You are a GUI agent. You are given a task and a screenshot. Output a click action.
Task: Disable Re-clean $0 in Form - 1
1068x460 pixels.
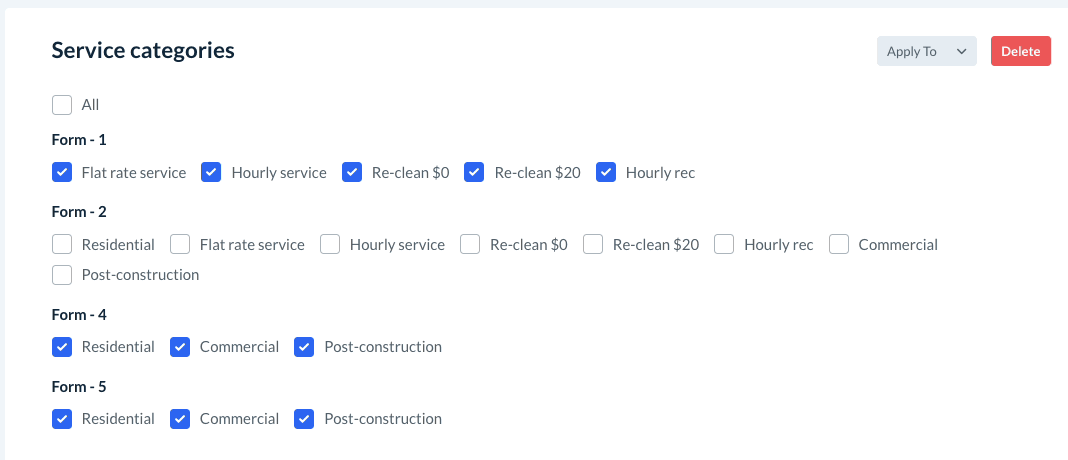(352, 172)
